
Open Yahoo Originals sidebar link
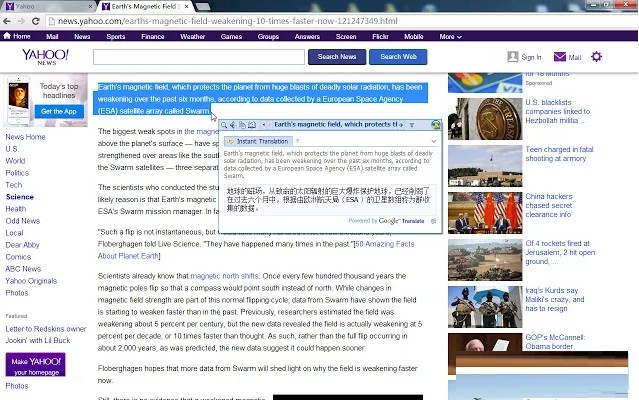point(31,281)
